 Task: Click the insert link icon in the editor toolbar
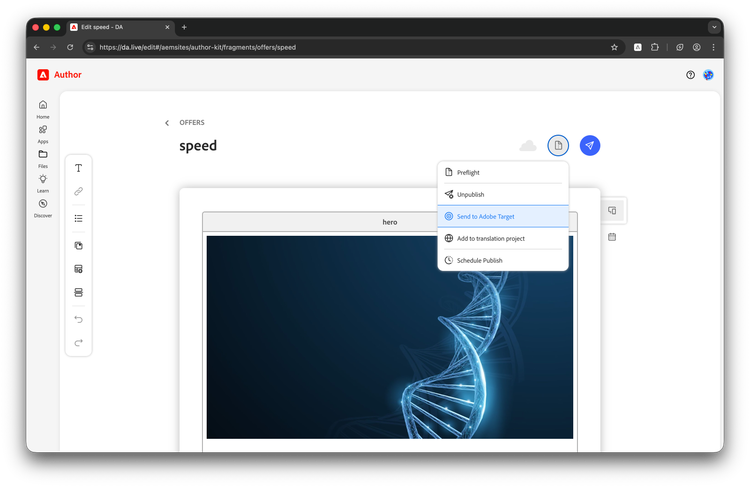pyautogui.click(x=78, y=191)
